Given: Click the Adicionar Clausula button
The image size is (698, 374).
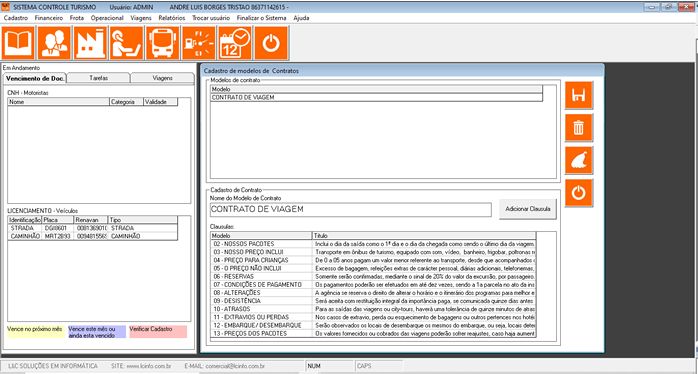Looking at the screenshot, I should [528, 209].
